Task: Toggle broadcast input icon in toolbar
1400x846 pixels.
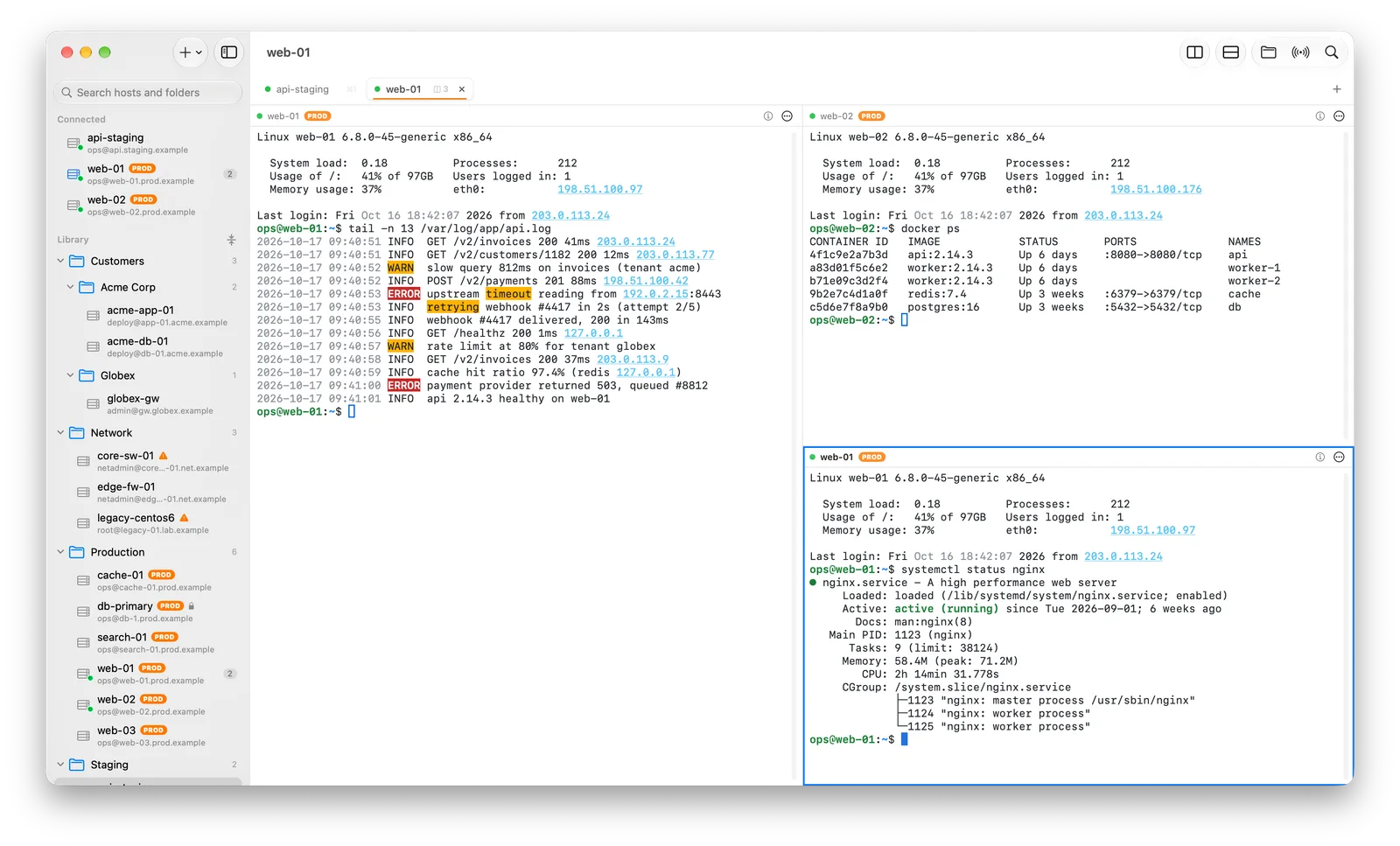Action: pos(1300,52)
